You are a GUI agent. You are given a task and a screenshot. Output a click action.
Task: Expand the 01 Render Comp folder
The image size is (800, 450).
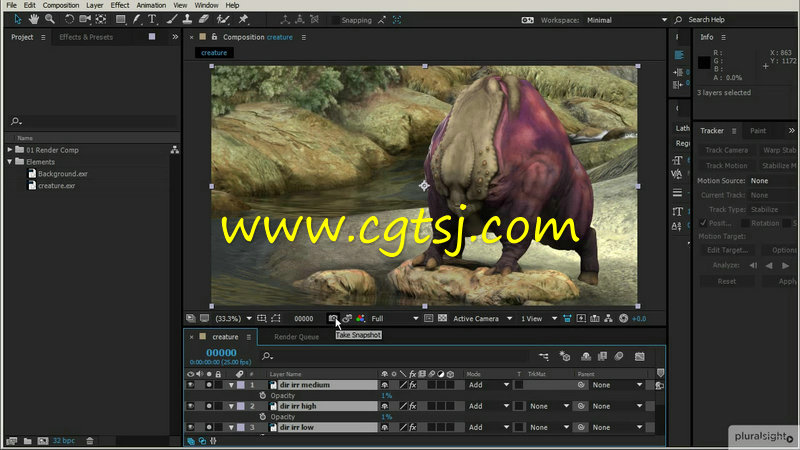(9, 150)
